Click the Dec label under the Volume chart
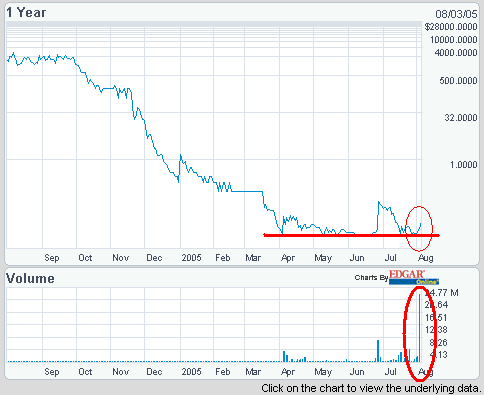 pyautogui.click(x=154, y=372)
